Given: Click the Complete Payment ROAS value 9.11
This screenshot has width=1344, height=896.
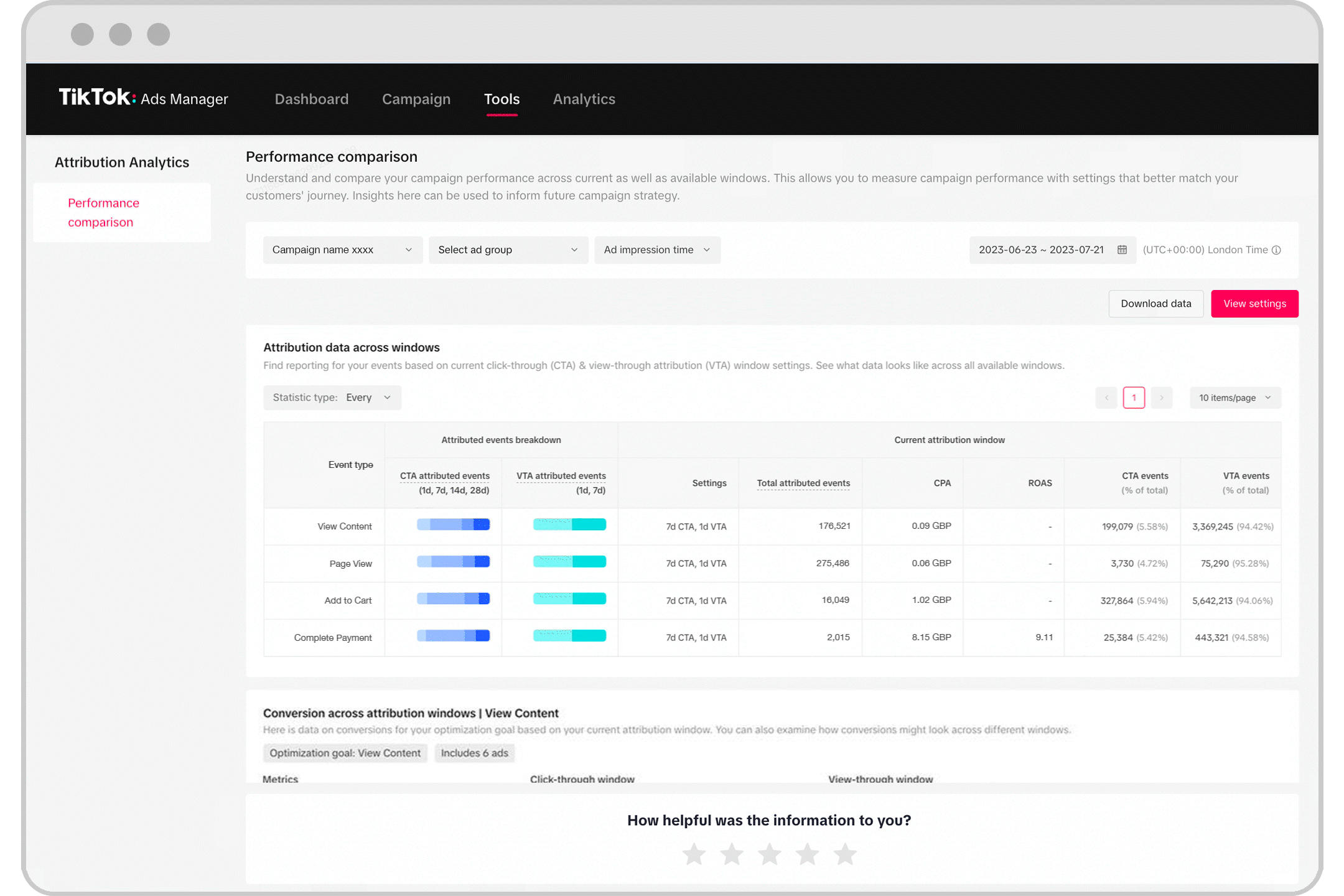Looking at the screenshot, I should pyautogui.click(x=1041, y=637).
